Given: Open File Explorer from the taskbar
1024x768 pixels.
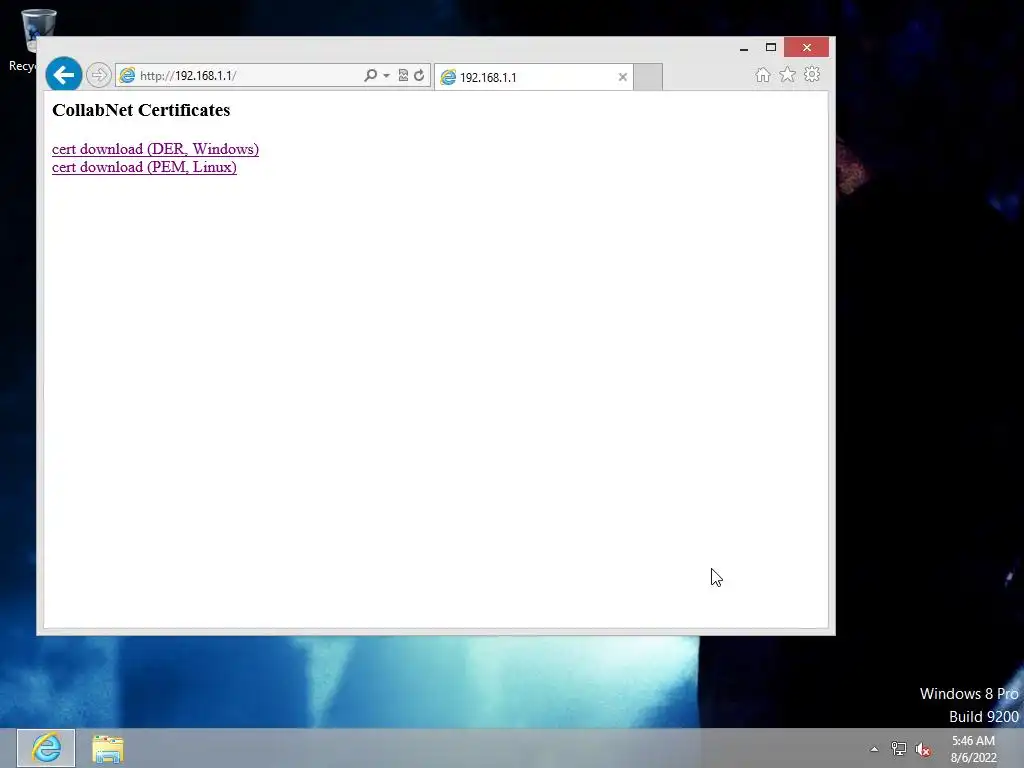Looking at the screenshot, I should [108, 748].
